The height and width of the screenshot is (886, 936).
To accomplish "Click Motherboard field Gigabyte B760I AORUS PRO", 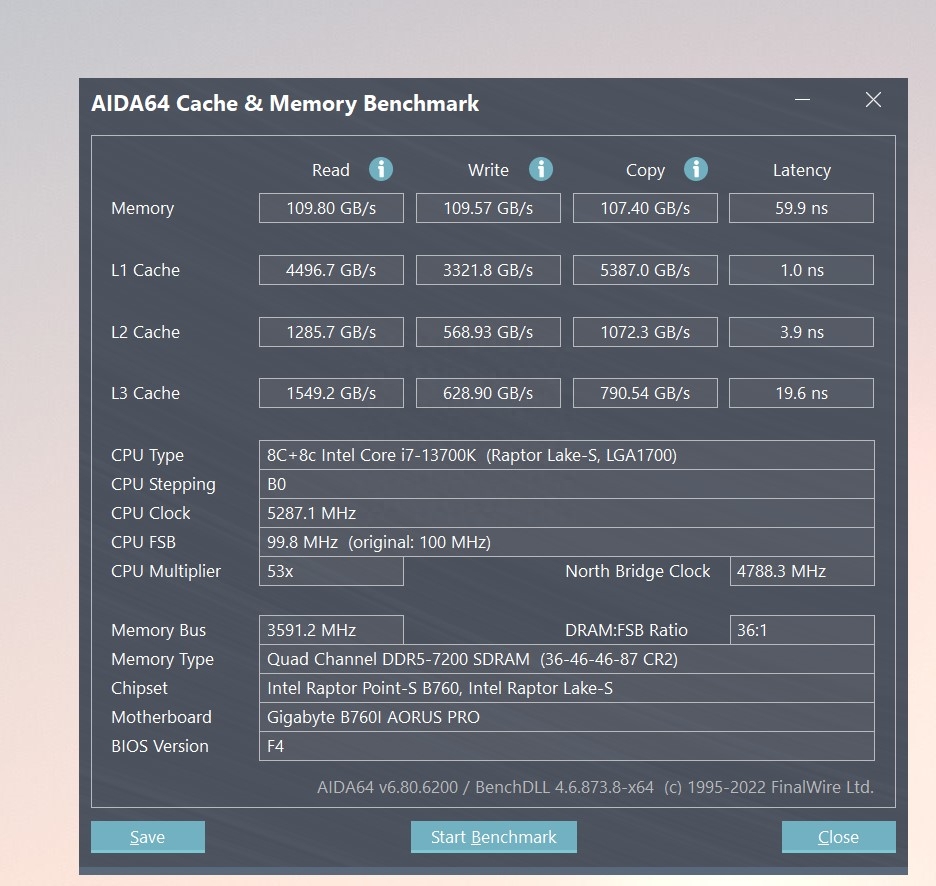I will coord(566,717).
